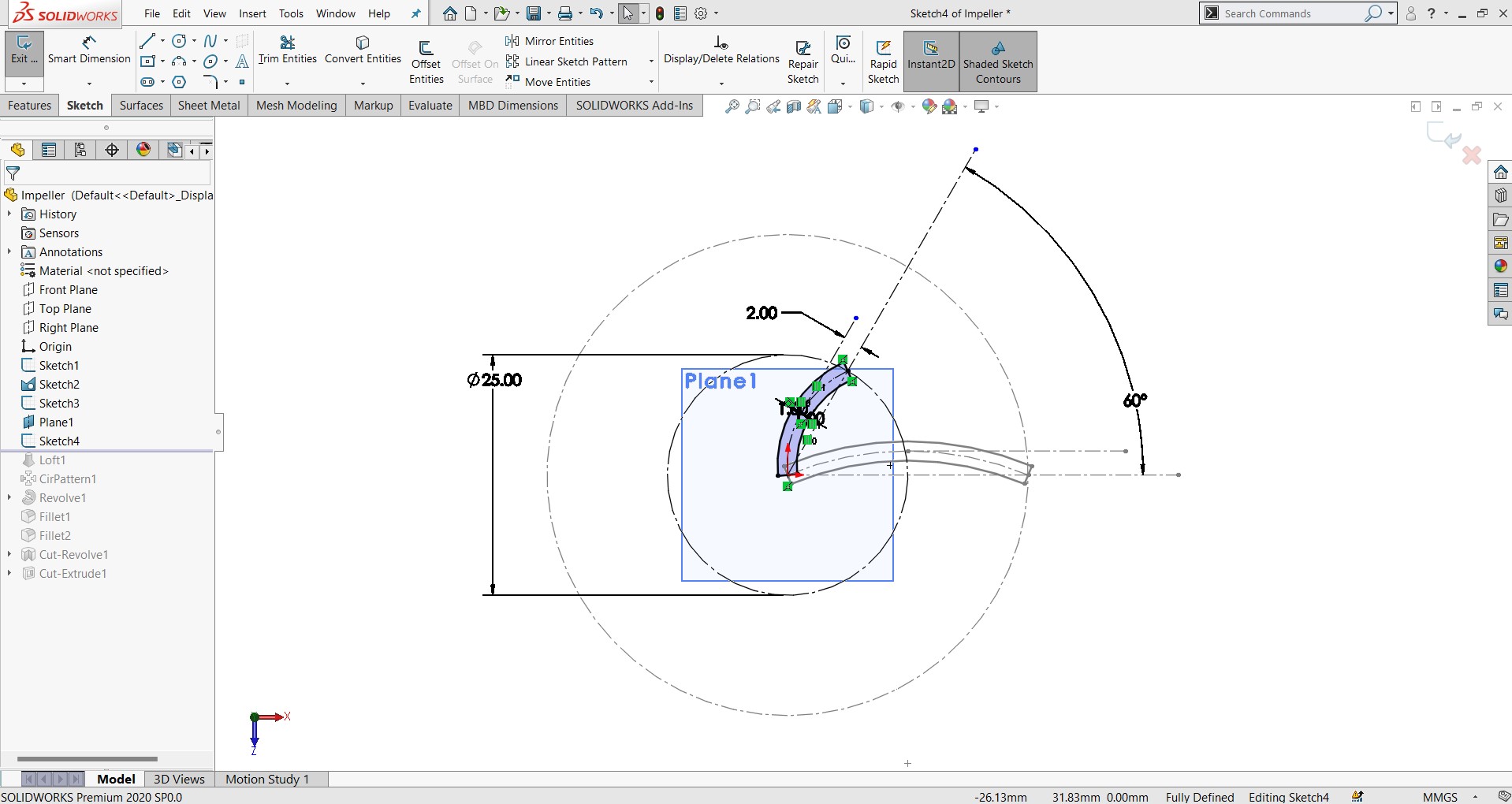Toggle the Select cursor tool
1512x804 pixels.
[x=628, y=13]
